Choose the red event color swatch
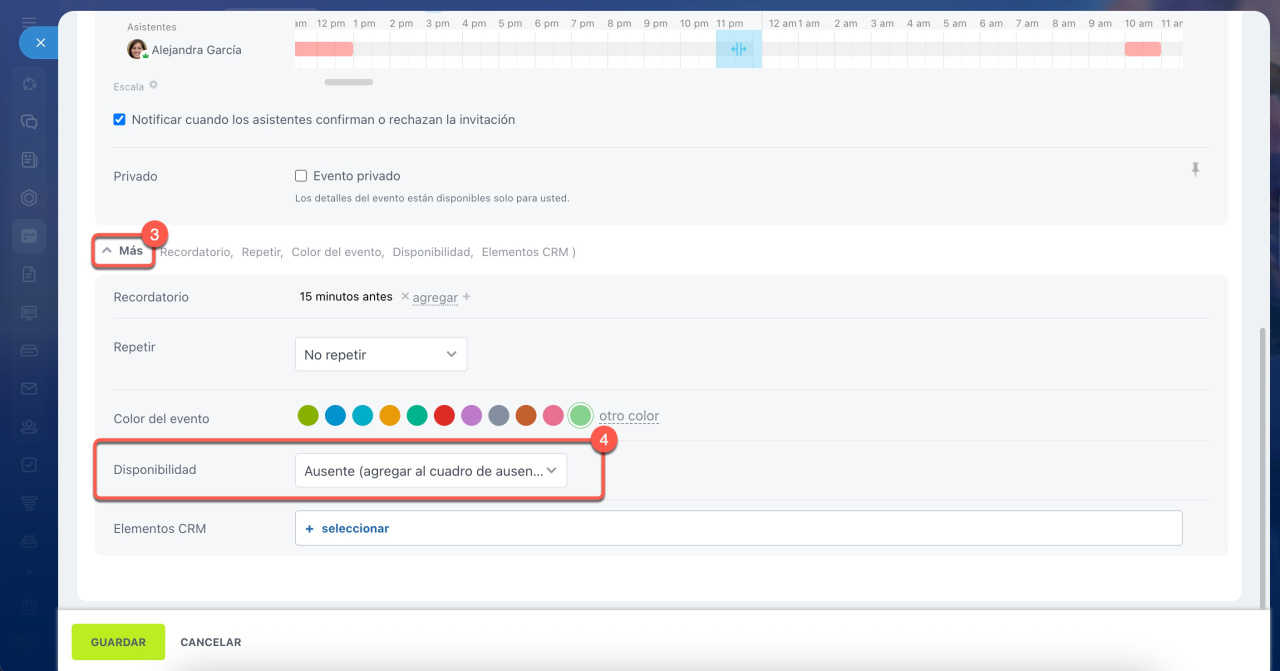The height and width of the screenshot is (671, 1280). coord(444,416)
